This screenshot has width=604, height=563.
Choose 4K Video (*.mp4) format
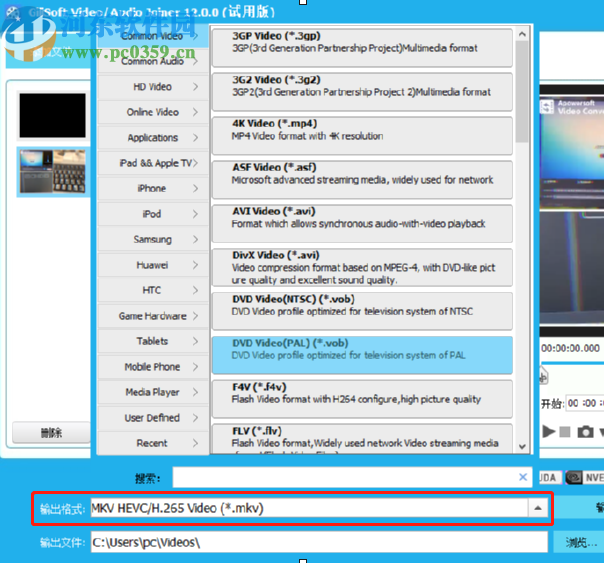coord(362,135)
